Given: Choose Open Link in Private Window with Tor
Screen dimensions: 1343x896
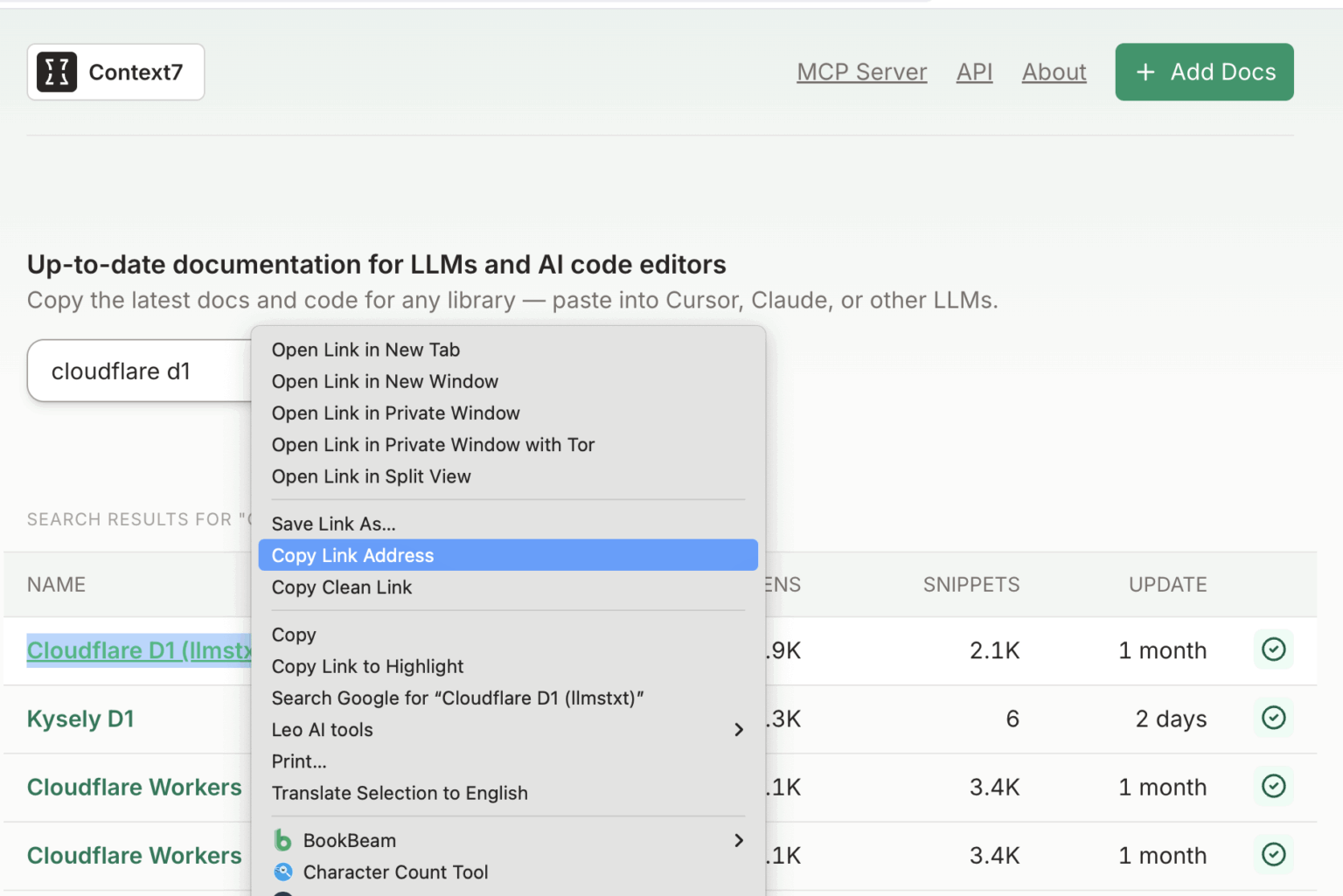Looking at the screenshot, I should pos(433,445).
